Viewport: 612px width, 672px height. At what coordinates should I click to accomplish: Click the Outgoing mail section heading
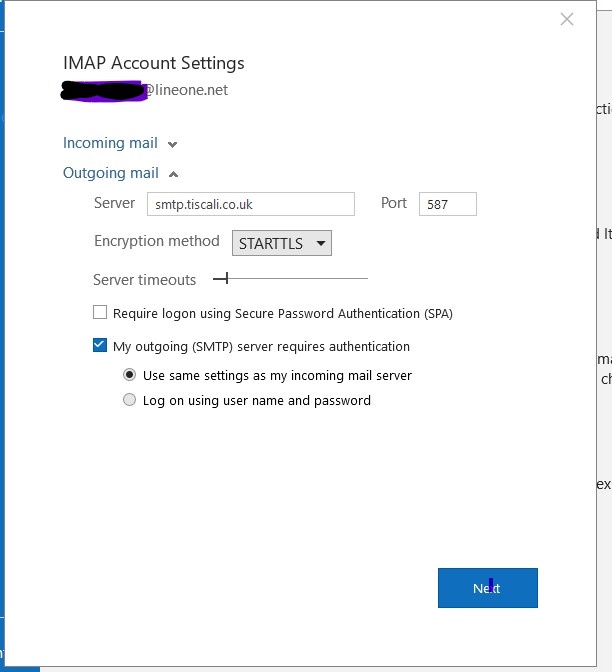110,173
